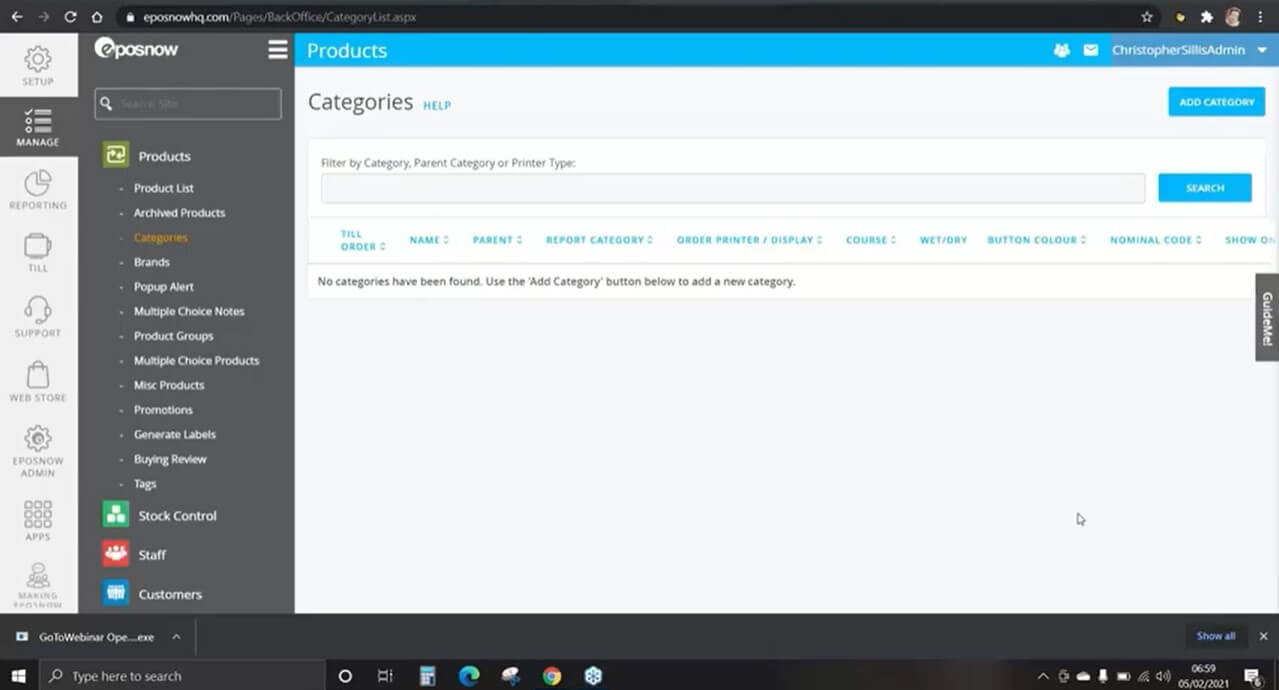1279x690 pixels.
Task: Click the Till icon in sidebar
Action: click(x=38, y=251)
